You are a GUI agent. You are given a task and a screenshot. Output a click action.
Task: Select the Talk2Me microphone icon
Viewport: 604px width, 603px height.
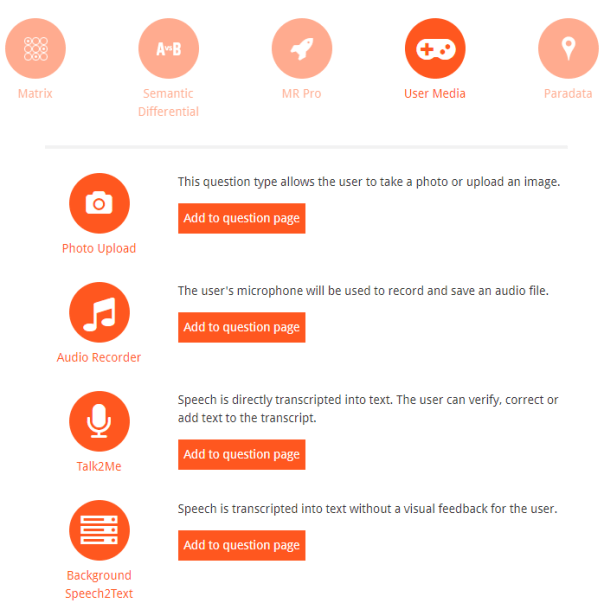(x=99, y=422)
